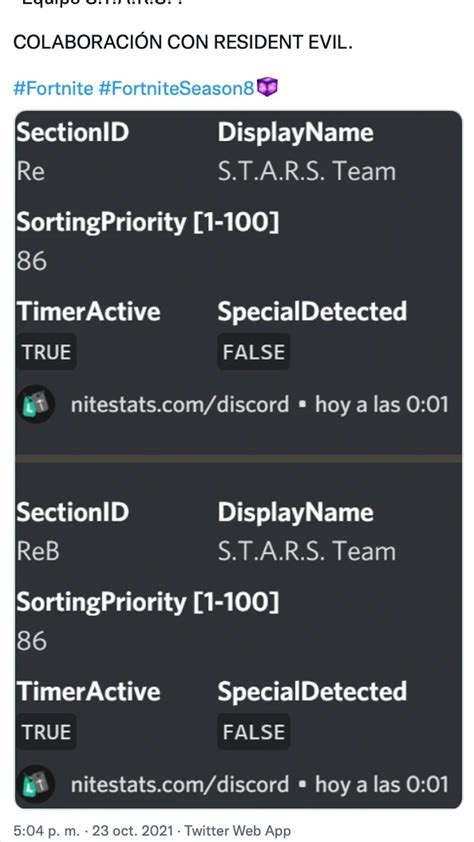
Task: Select the FALSE badge in the first embed
Action: click(254, 352)
